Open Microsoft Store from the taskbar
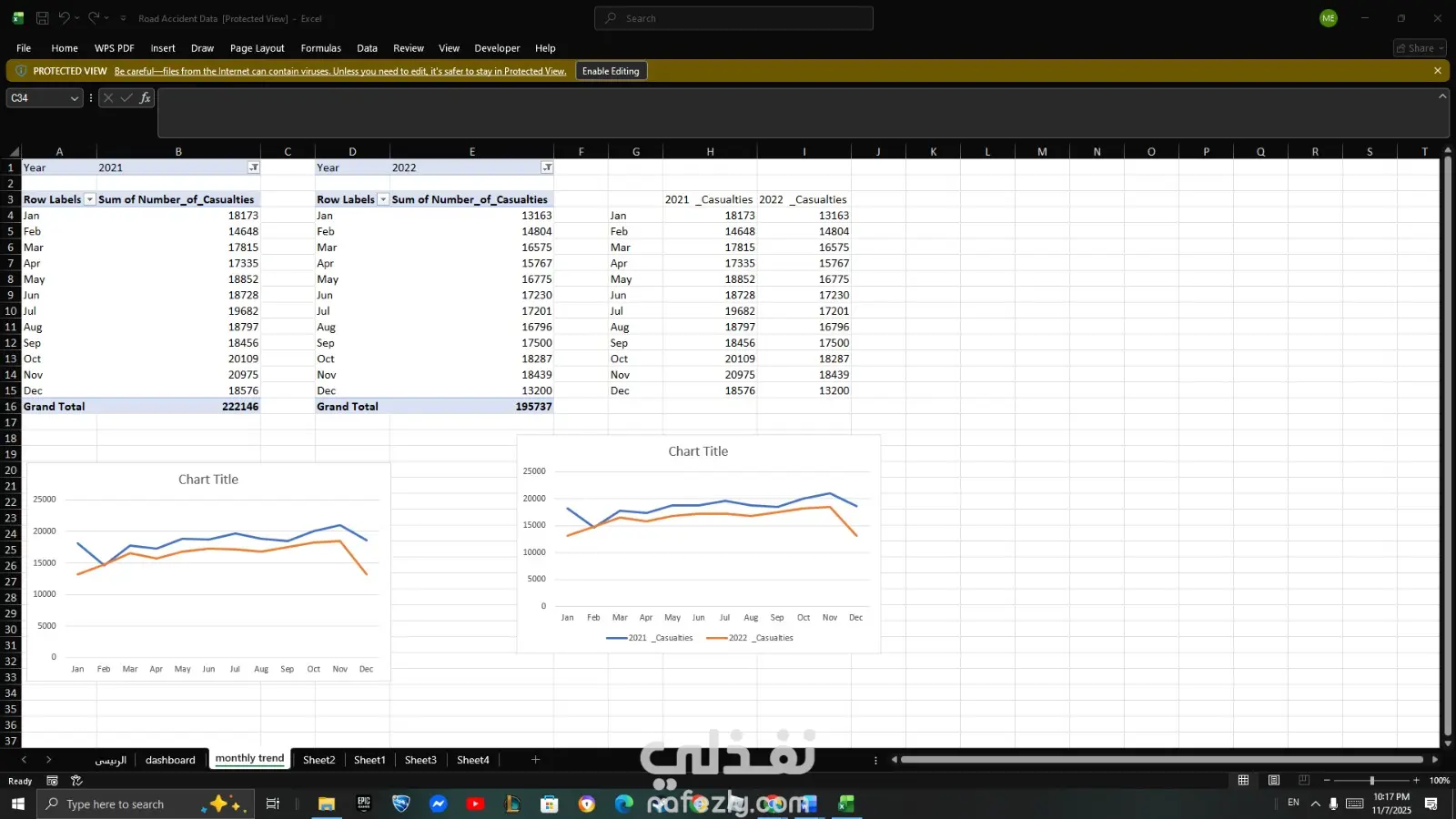This screenshot has height=819, width=1456. click(549, 804)
